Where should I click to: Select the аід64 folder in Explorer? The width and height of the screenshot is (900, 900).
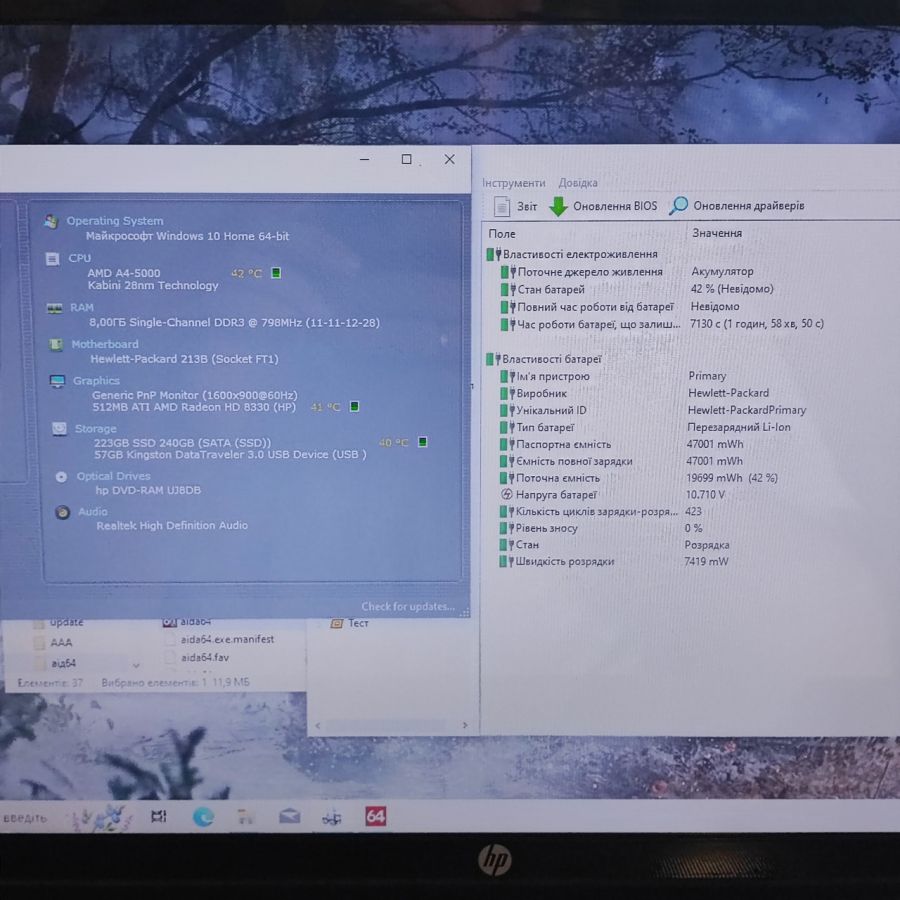pos(63,664)
